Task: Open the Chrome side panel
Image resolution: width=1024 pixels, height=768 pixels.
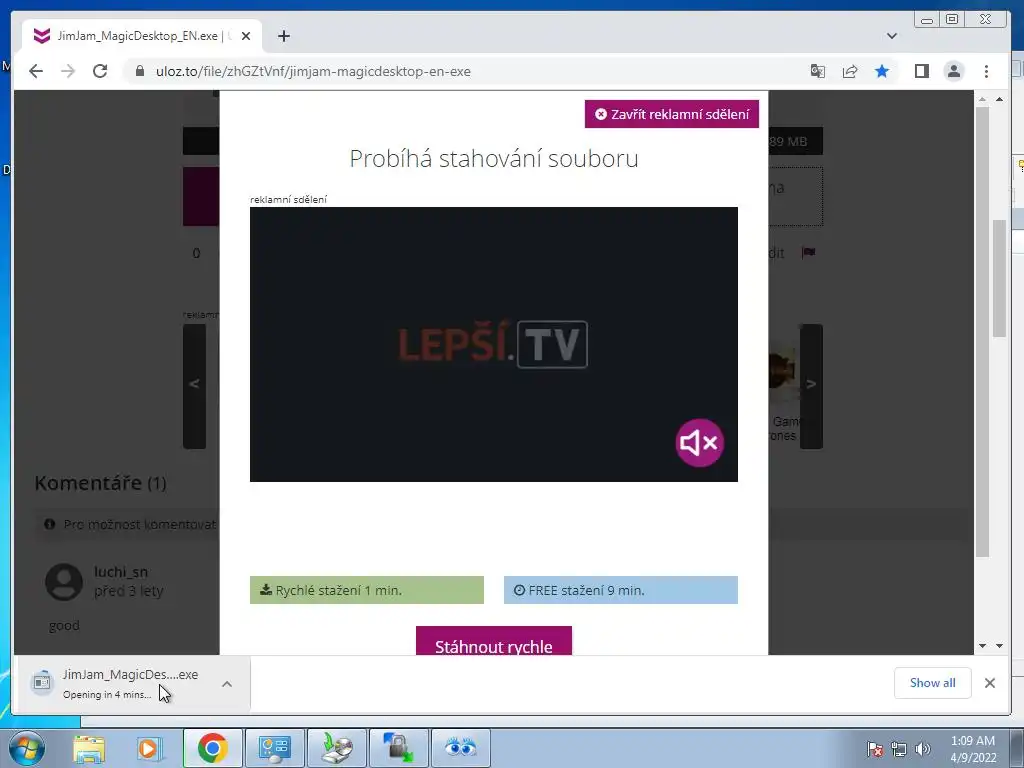Action: (x=921, y=71)
